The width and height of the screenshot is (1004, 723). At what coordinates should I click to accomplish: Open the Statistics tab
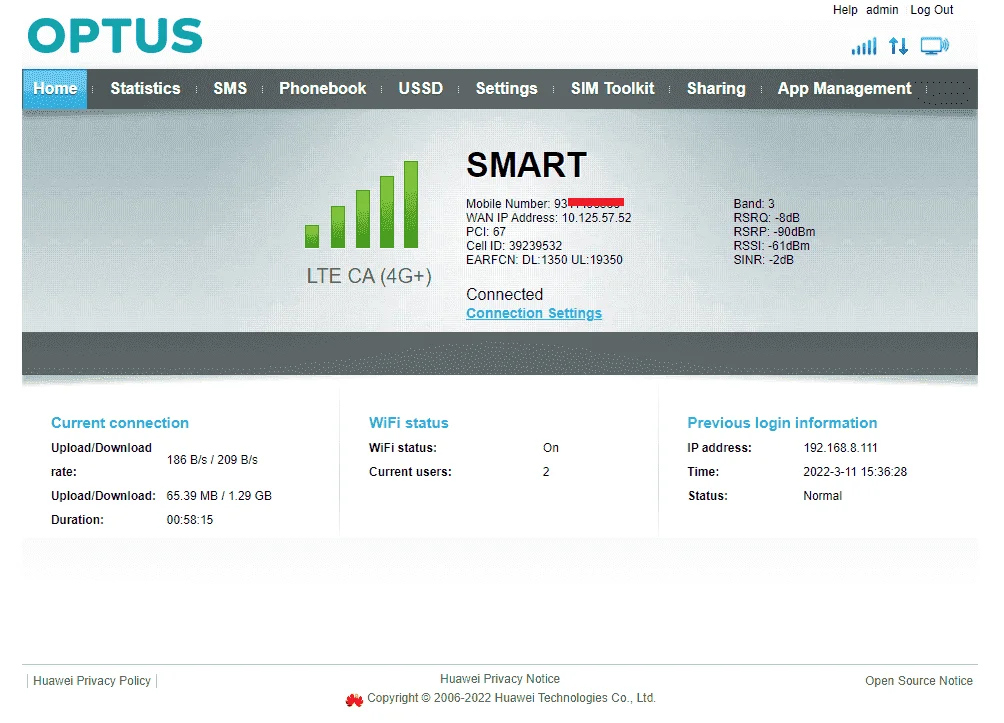click(x=145, y=88)
